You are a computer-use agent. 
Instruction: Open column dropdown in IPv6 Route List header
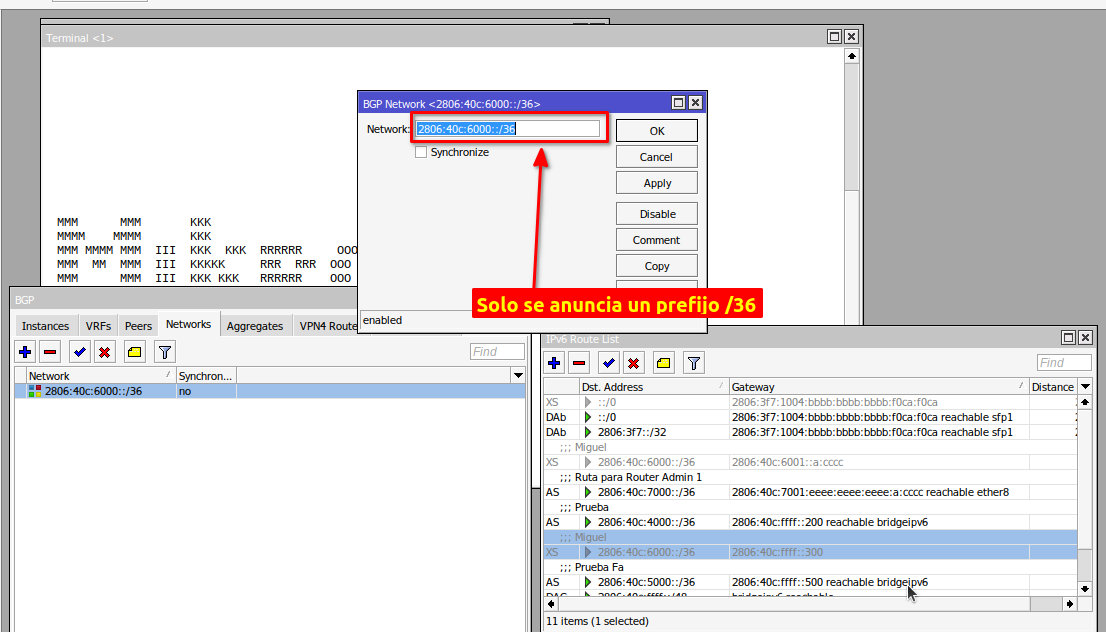(x=1085, y=387)
